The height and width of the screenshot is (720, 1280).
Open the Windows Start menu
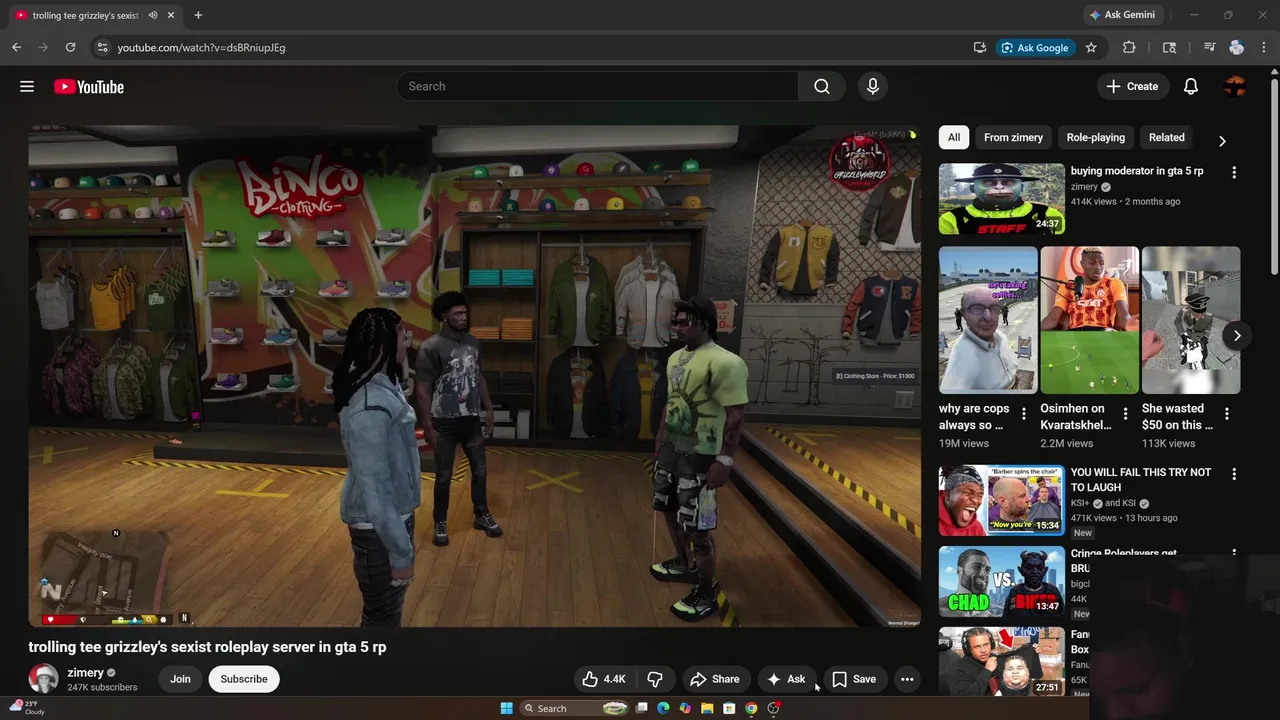(506, 708)
